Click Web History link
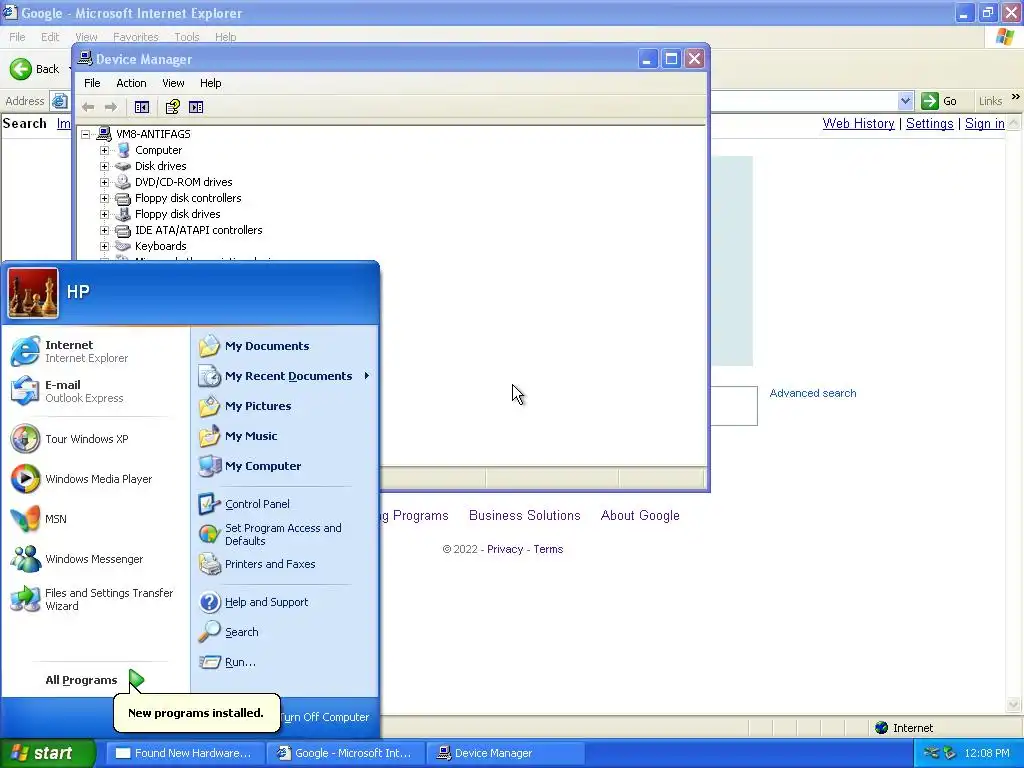1024x768 pixels. (858, 123)
